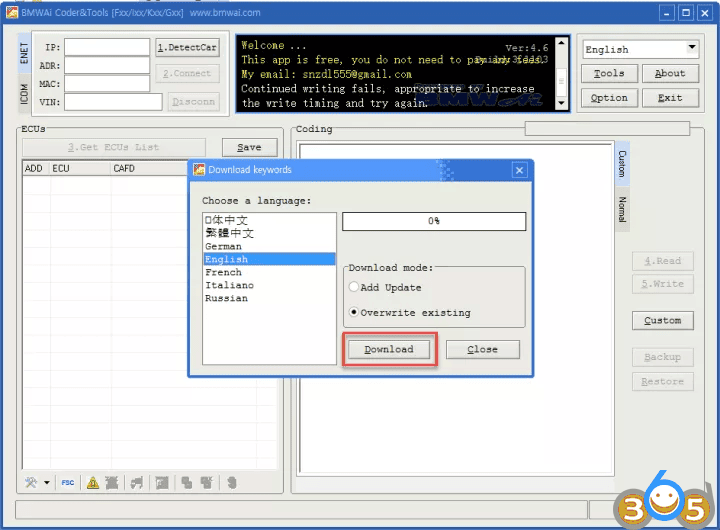Image resolution: width=720 pixels, height=530 pixels.
Task: Select English in the language list
Action: [x=269, y=259]
